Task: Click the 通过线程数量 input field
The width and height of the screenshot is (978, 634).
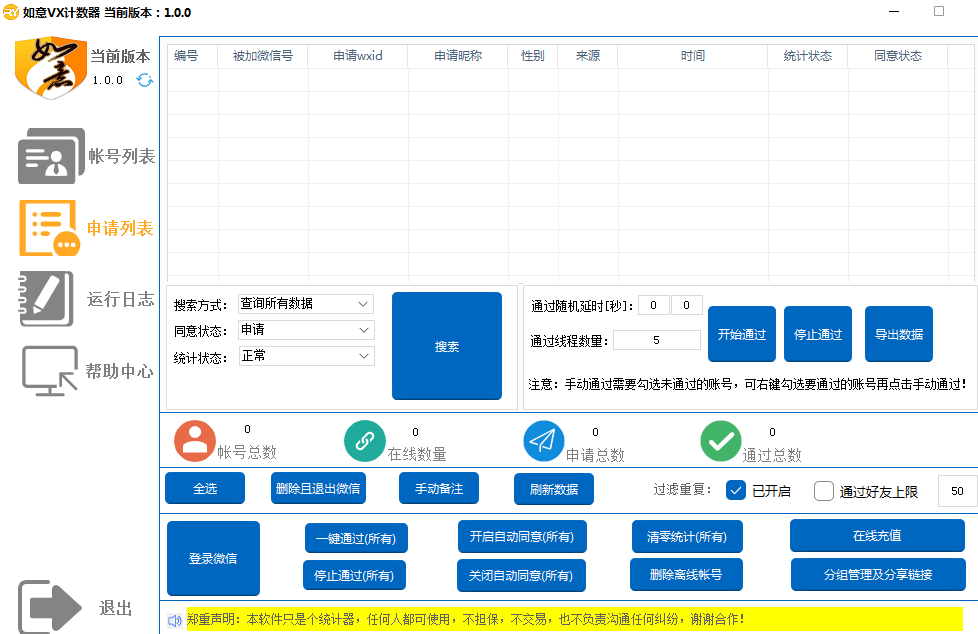Action: [656, 340]
